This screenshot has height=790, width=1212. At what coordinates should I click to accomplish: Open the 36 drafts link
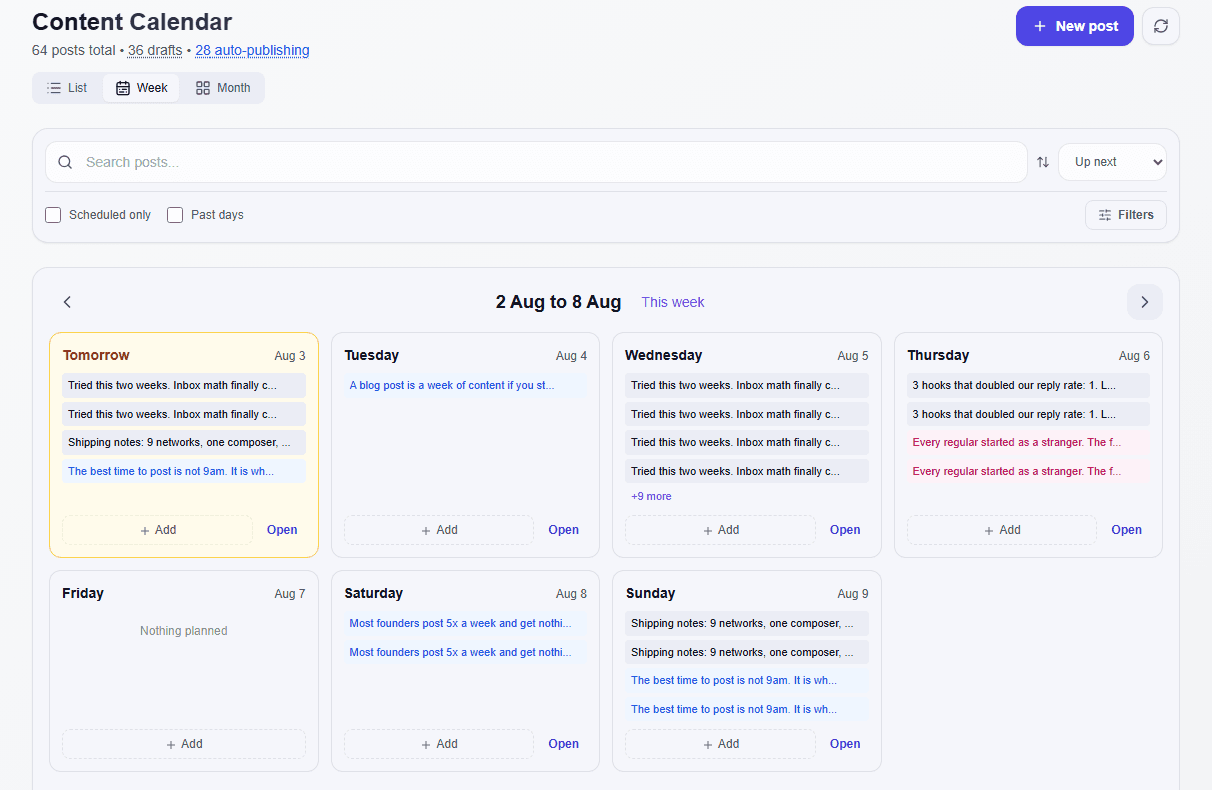tap(155, 50)
